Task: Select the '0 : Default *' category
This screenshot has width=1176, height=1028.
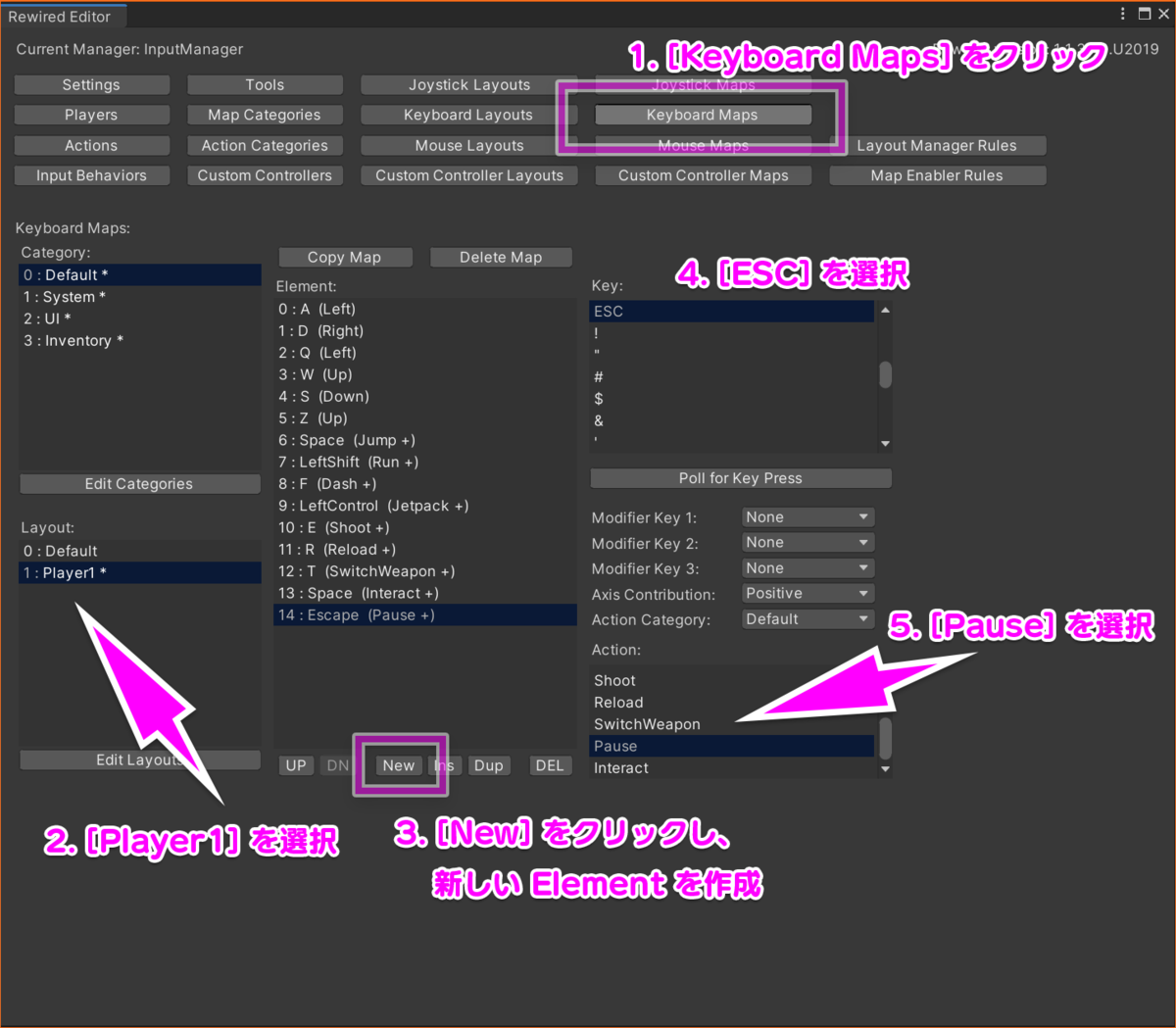Action: tap(140, 275)
